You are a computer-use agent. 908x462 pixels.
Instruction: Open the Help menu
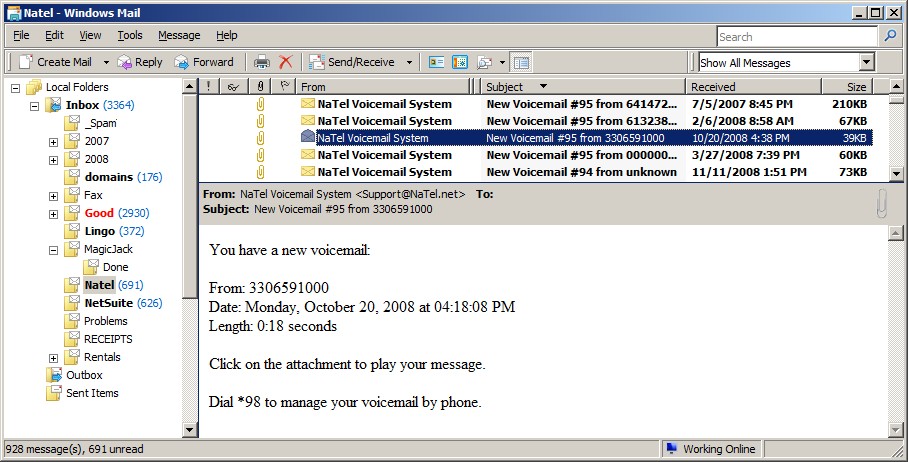226,35
